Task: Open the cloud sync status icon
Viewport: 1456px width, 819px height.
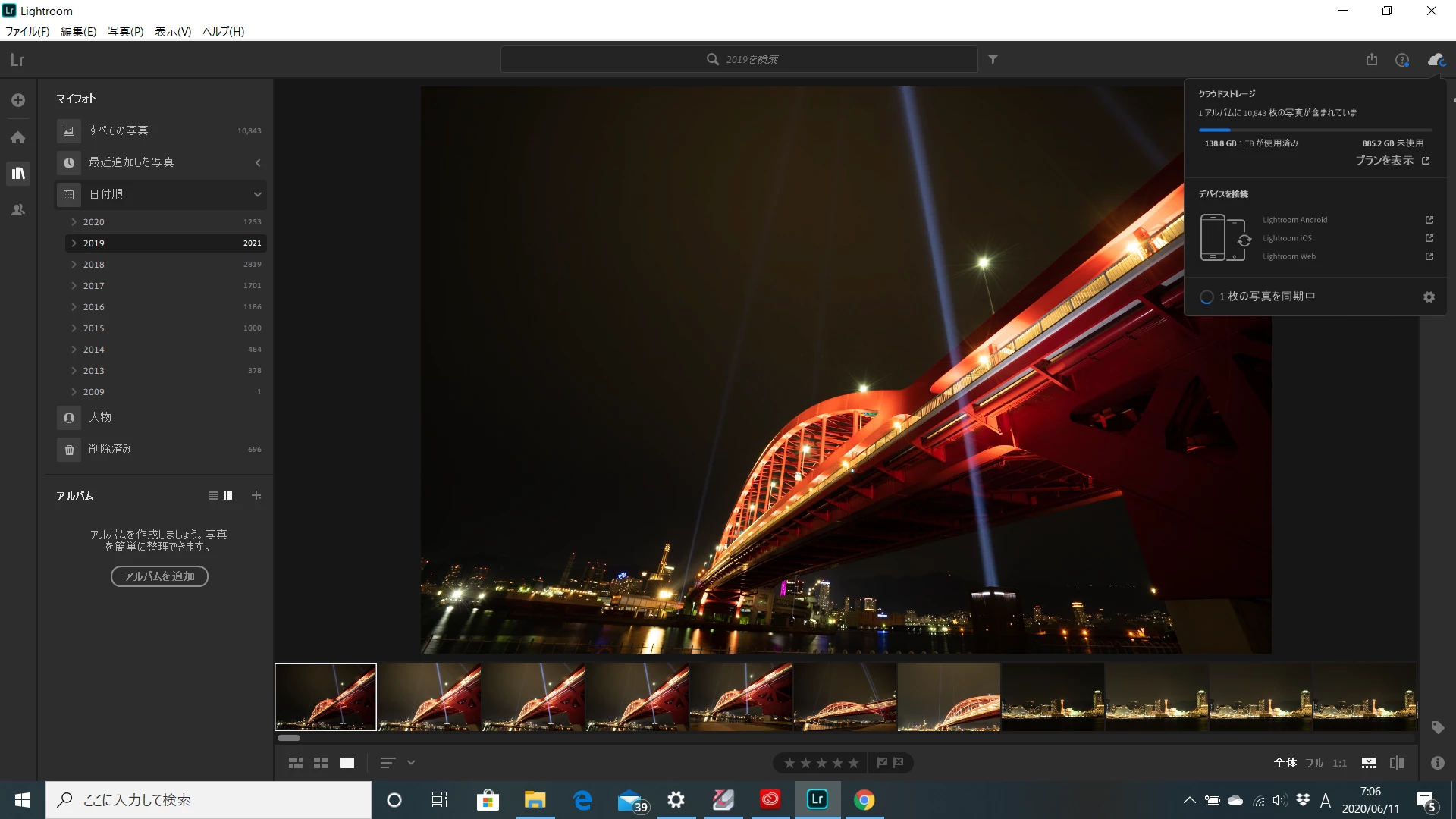Action: pyautogui.click(x=1436, y=59)
